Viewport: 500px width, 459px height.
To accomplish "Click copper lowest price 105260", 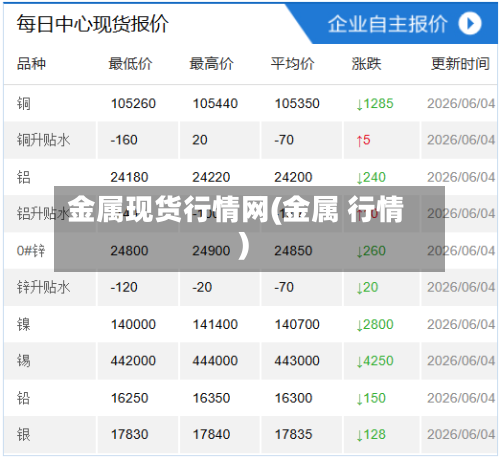I will (x=133, y=103).
